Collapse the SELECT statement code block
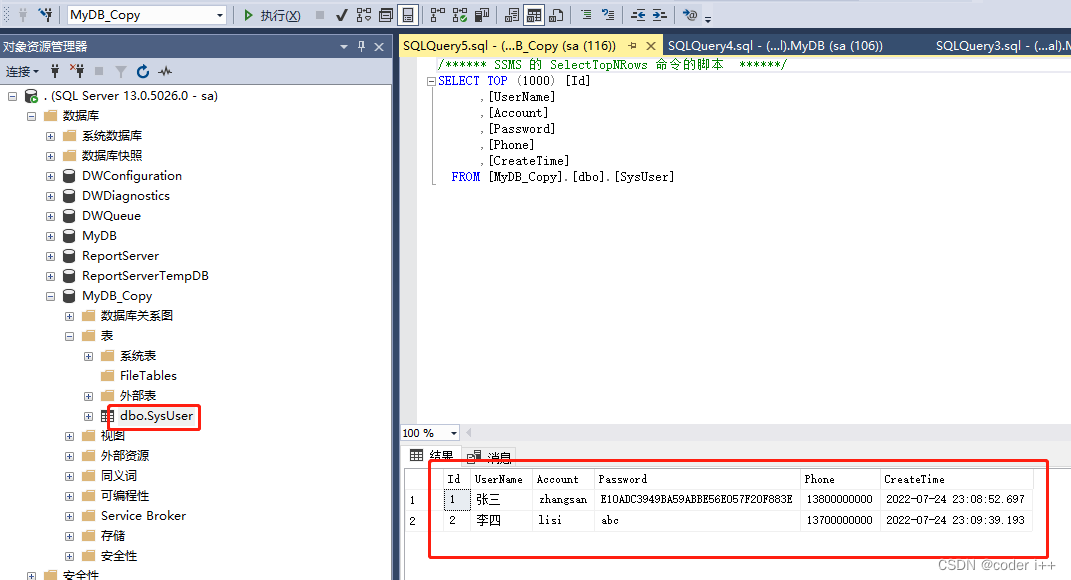Image resolution: width=1071 pixels, height=580 pixels. coord(431,81)
